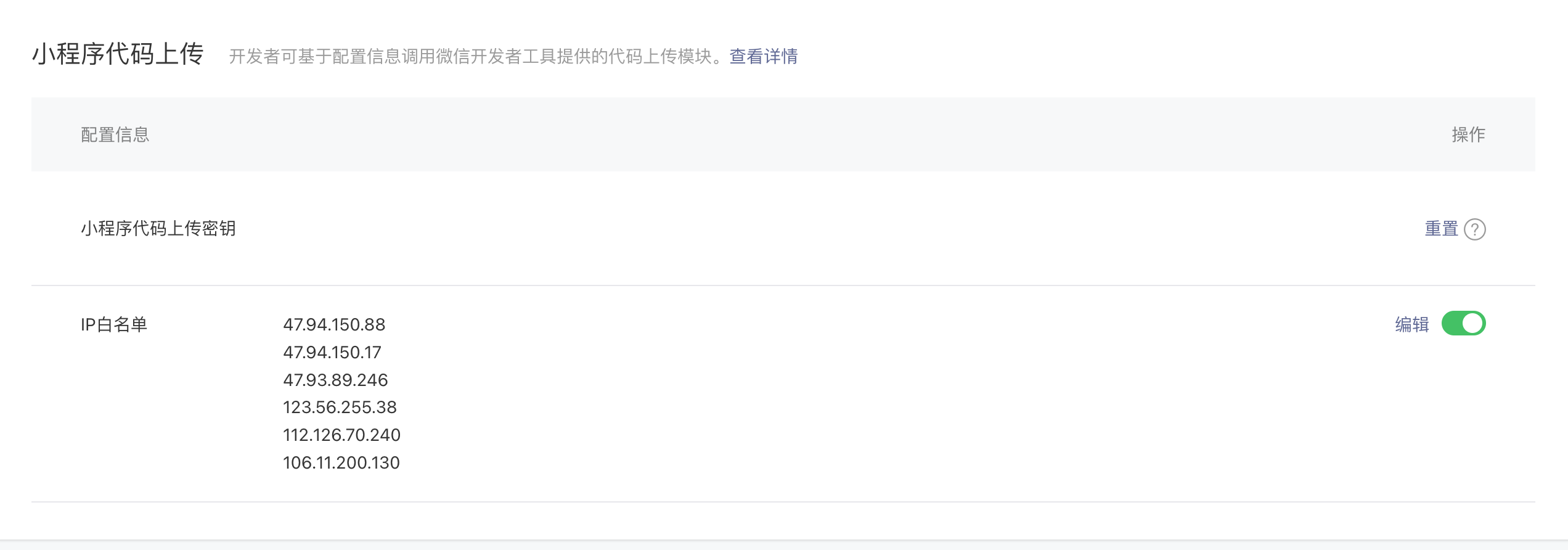Click the IP白名单 row label

click(x=114, y=325)
